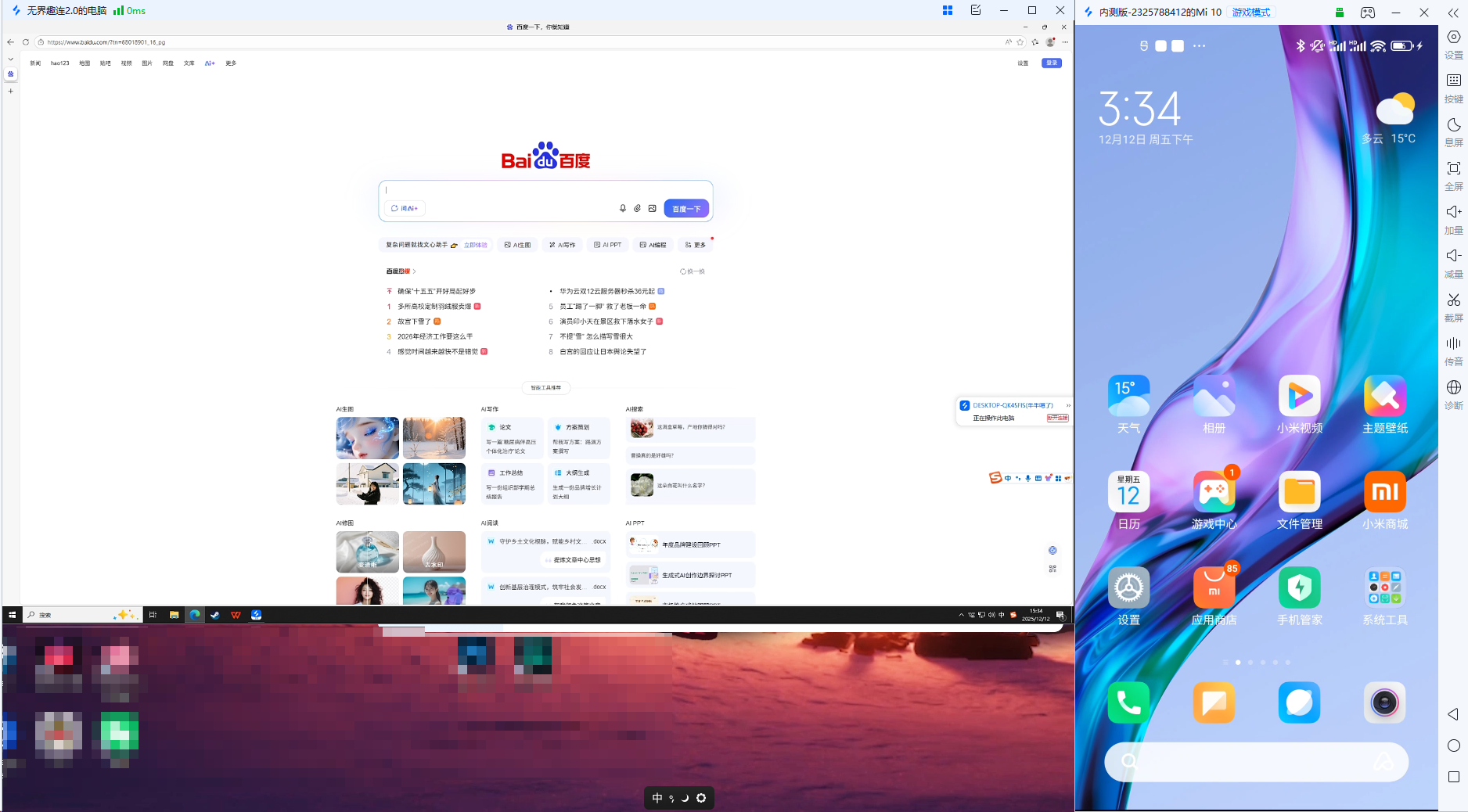1468x812 pixels.
Task: Tap the green phone dialer icon
Action: 1128,702
